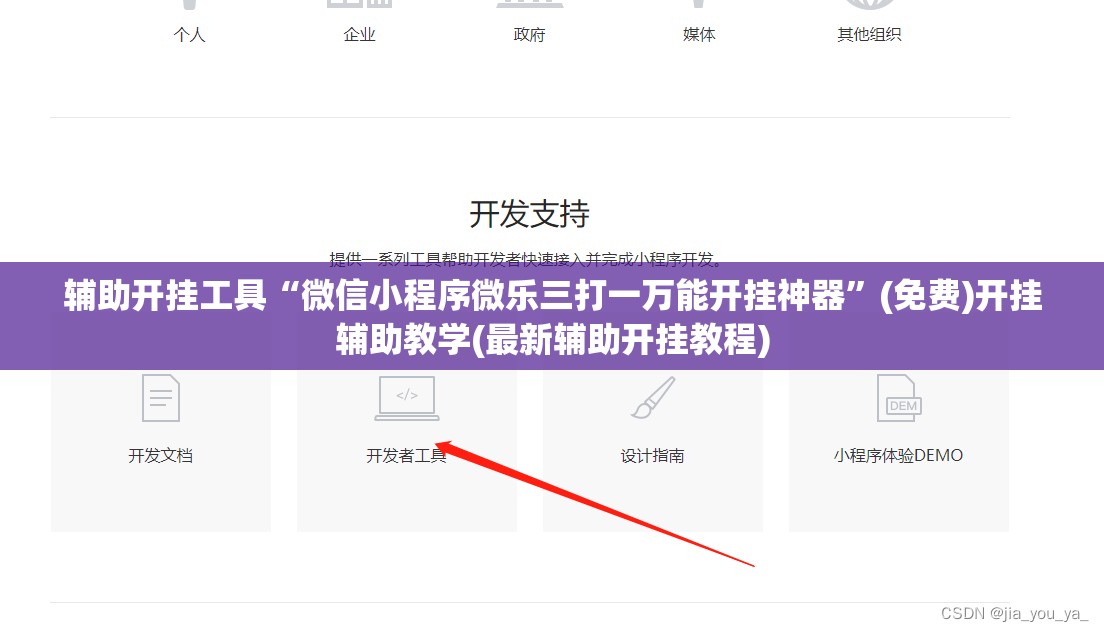
Task: Click the 开发文档 label
Action: click(161, 455)
